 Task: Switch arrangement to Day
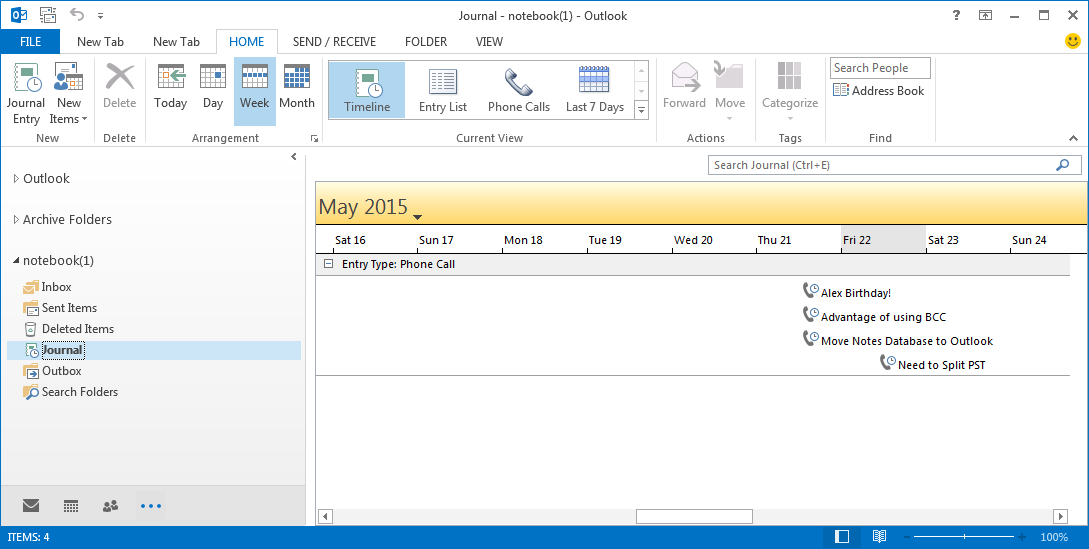pyautogui.click(x=213, y=87)
